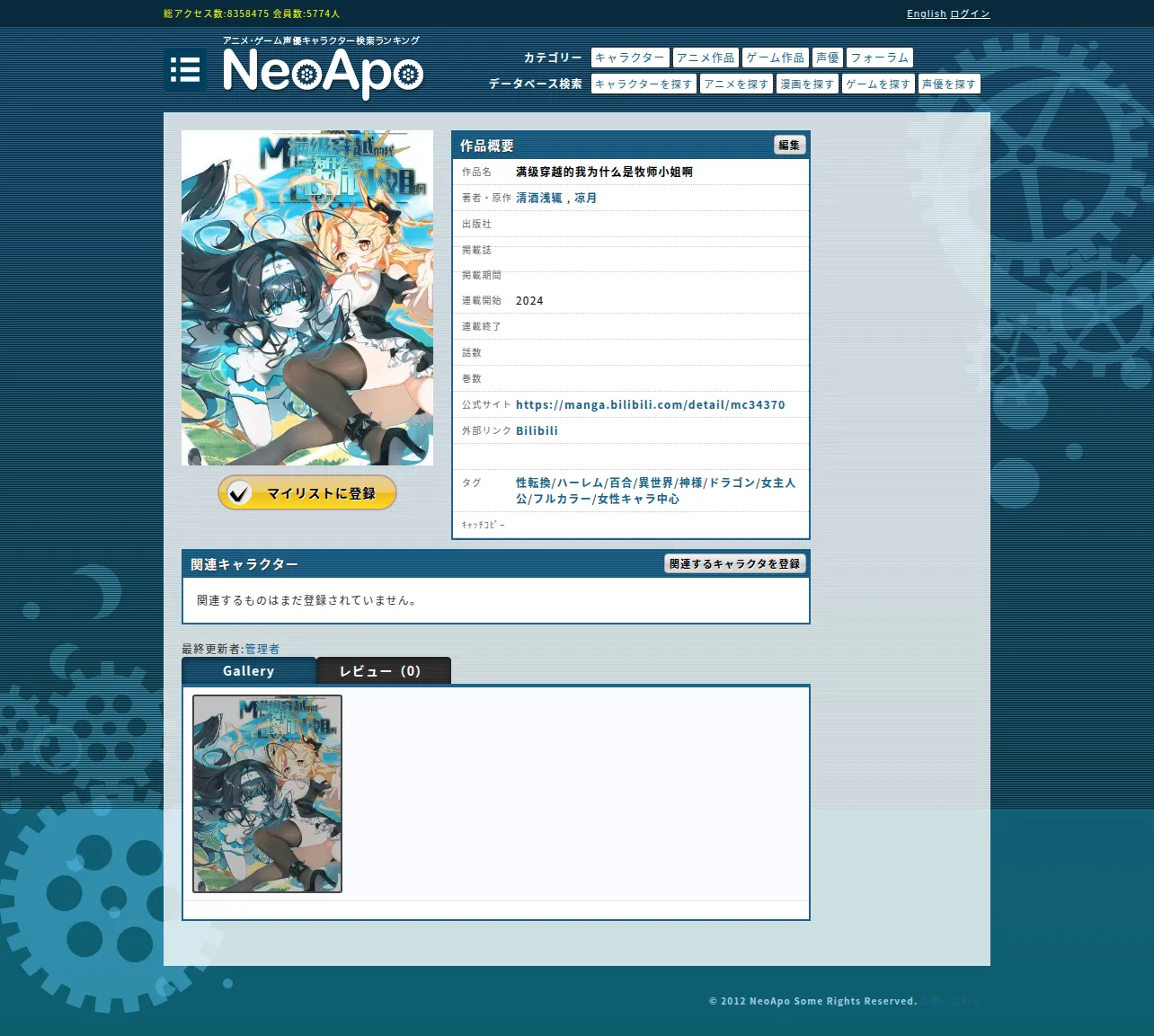The image size is (1154, 1036).
Task: Open the hamburger list menu icon
Action: 185,70
